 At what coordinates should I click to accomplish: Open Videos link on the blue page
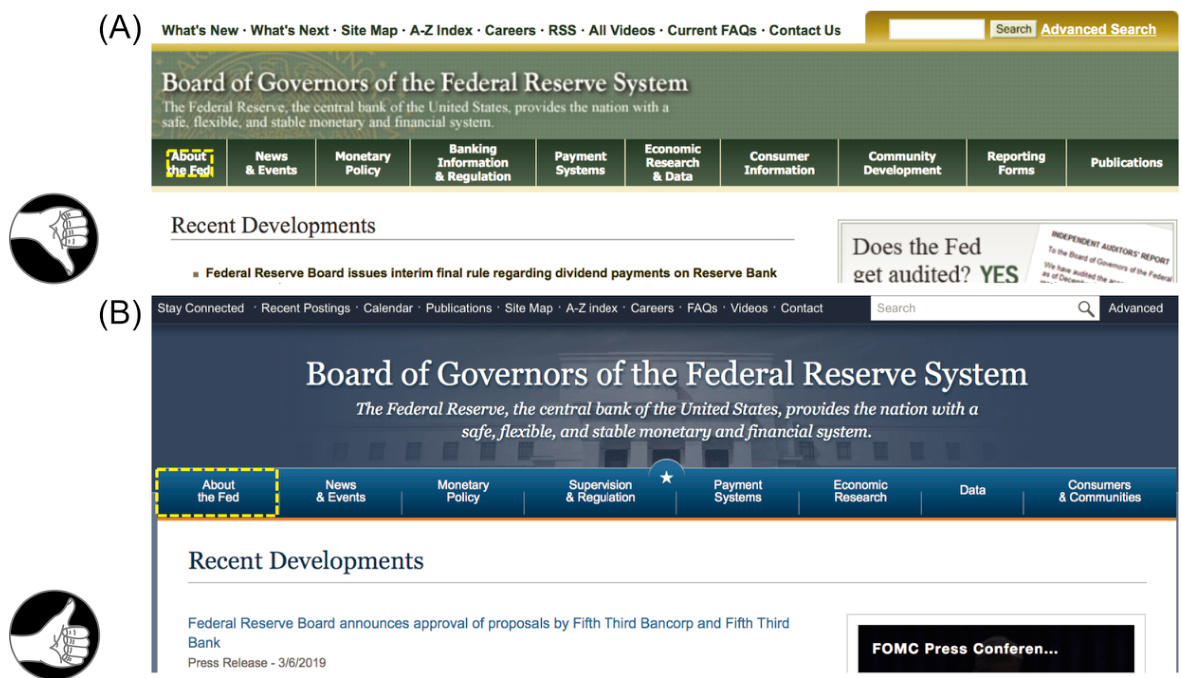[x=749, y=308]
